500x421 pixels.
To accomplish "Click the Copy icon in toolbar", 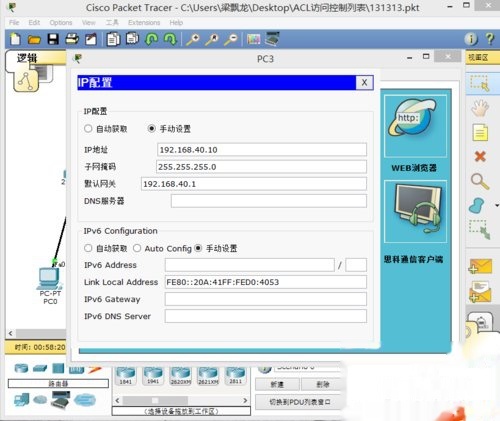I will pyautogui.click(x=113, y=39).
